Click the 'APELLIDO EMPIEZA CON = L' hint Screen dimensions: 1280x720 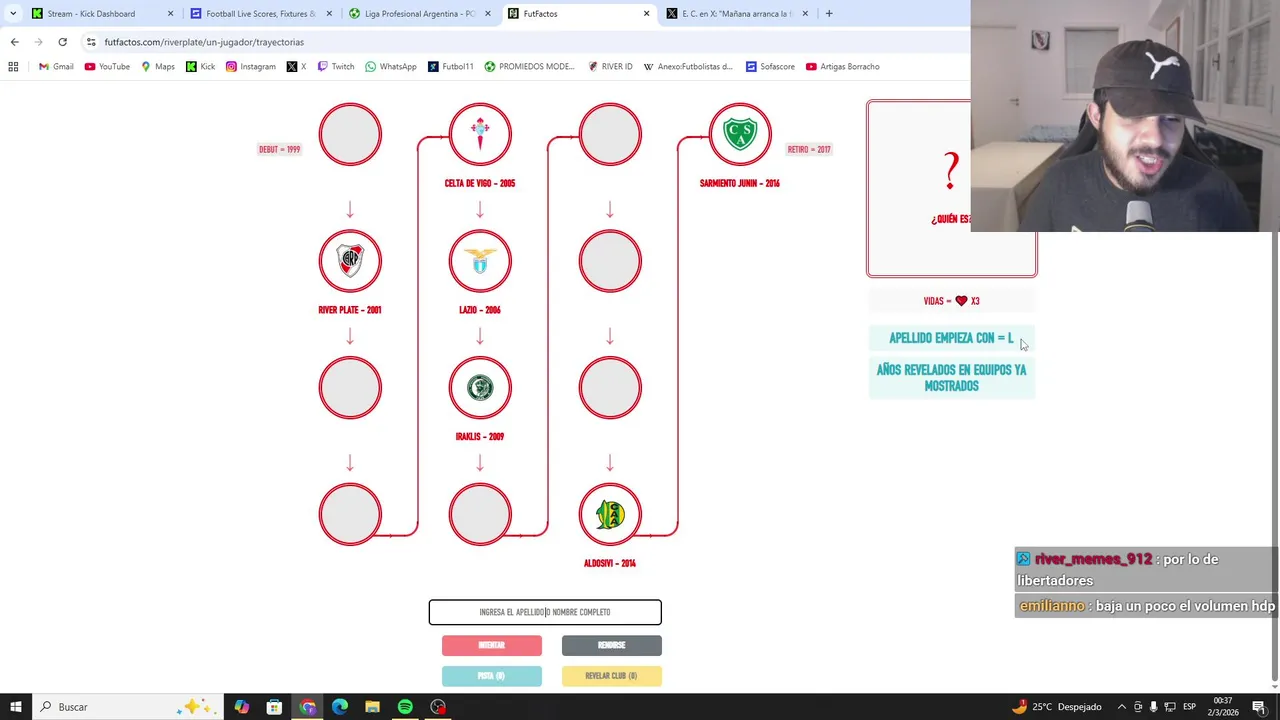pyautogui.click(x=952, y=338)
